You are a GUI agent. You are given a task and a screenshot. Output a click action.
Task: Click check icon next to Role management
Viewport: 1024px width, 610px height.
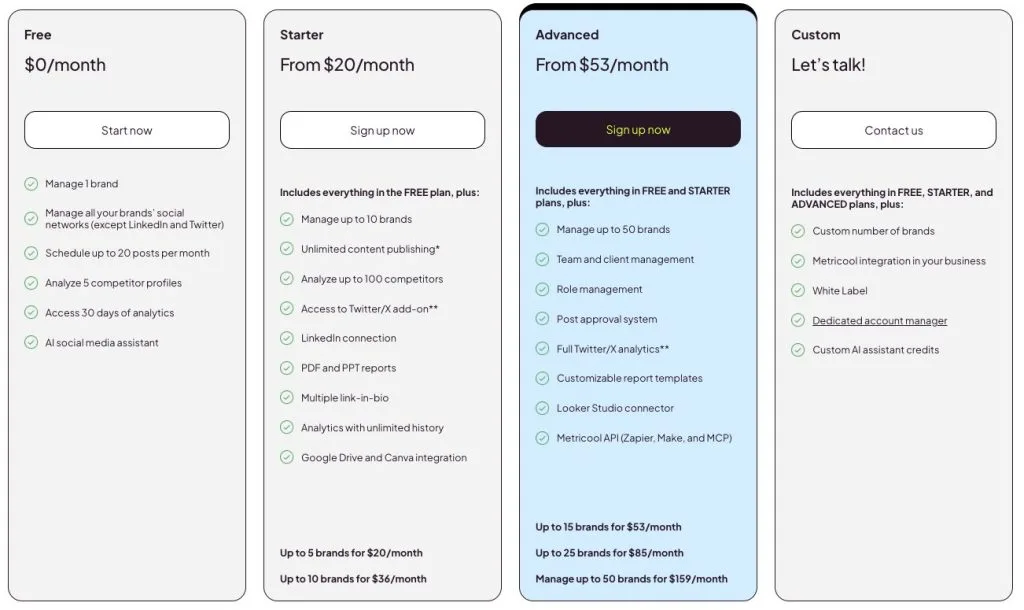tap(542, 289)
